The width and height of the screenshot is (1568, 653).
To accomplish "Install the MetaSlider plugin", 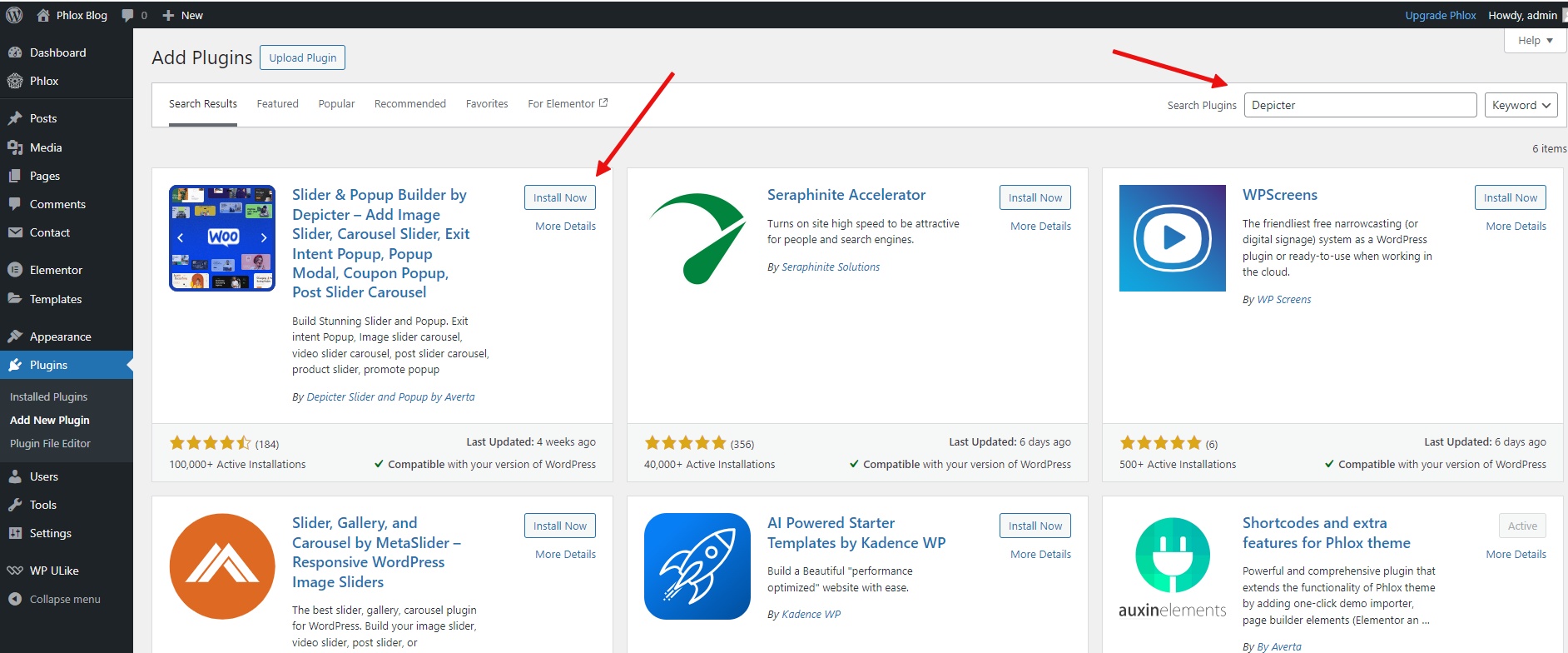I will pos(560,526).
